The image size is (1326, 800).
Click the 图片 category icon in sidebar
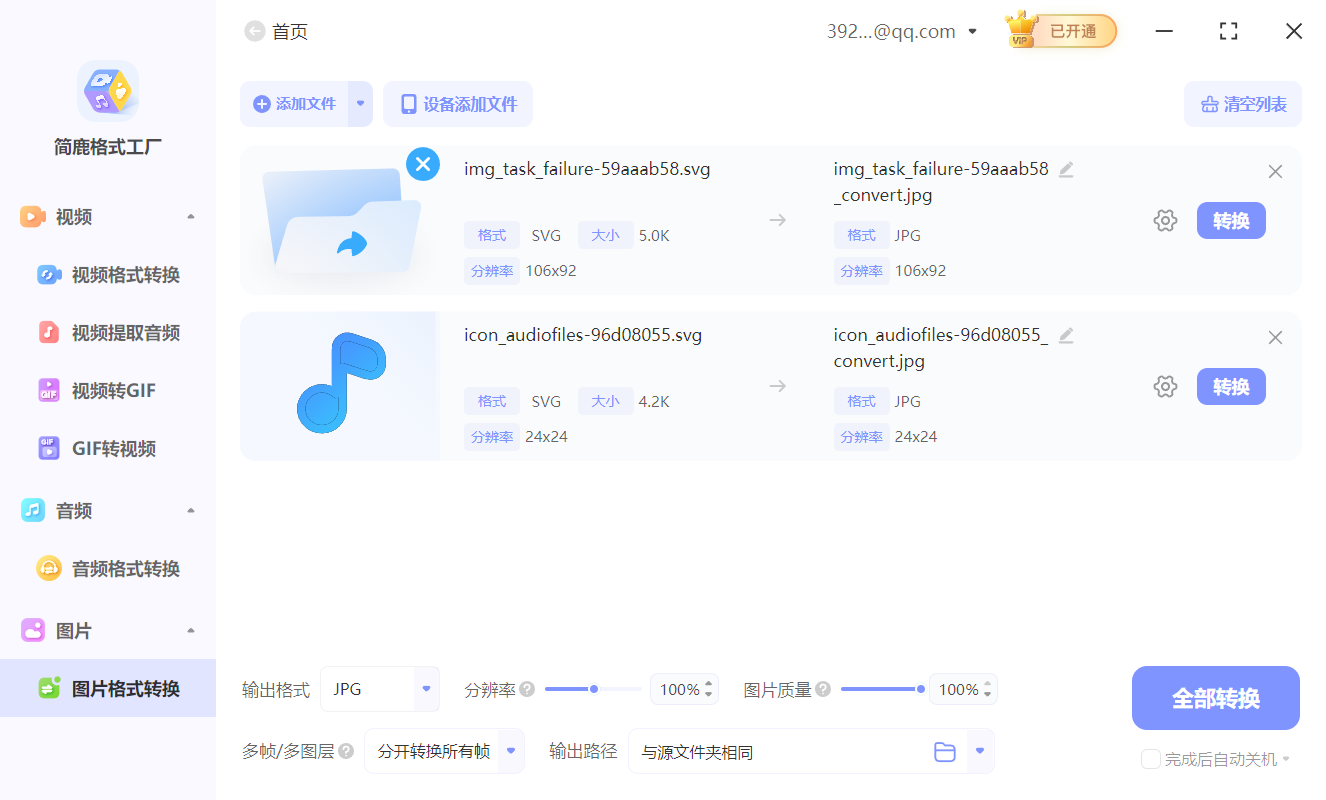(33, 631)
